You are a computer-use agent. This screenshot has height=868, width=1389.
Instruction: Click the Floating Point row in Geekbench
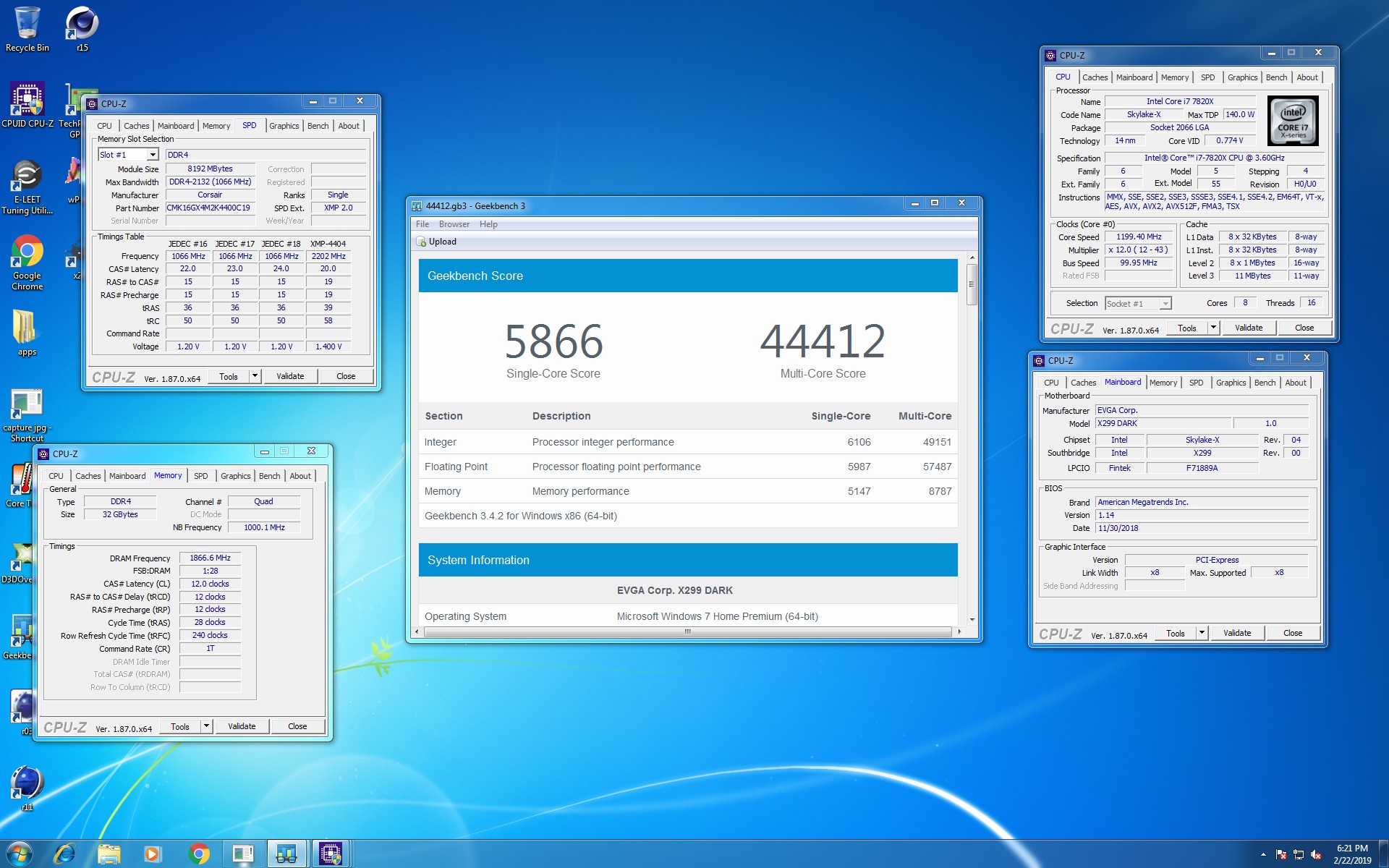(x=688, y=467)
